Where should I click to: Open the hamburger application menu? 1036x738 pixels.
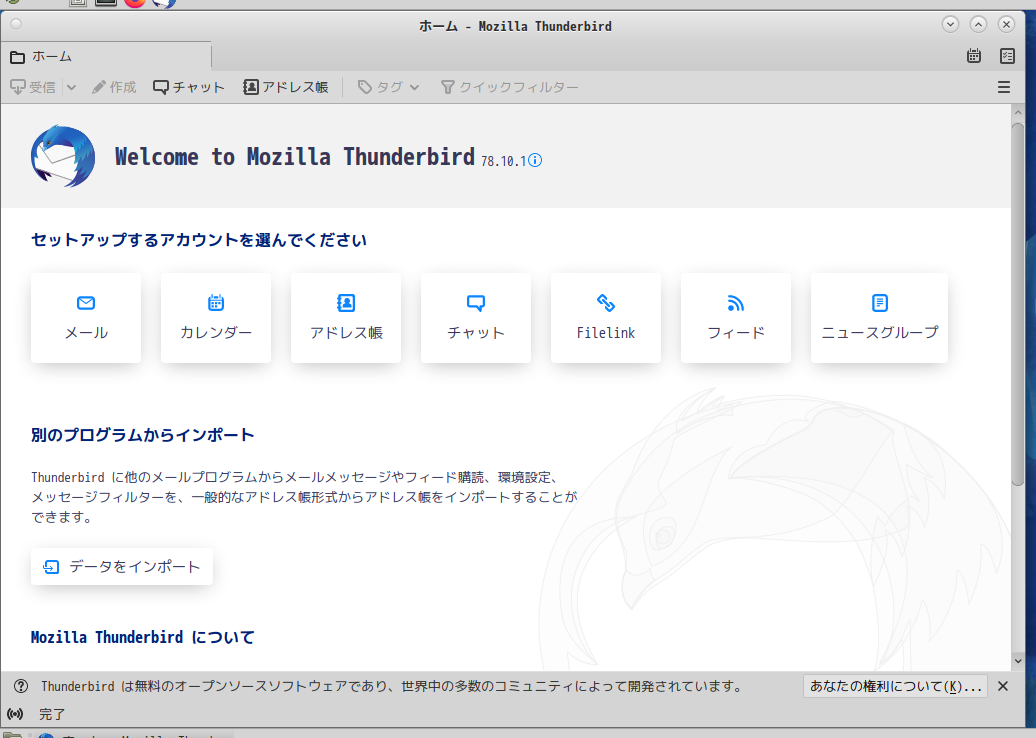(x=1004, y=87)
